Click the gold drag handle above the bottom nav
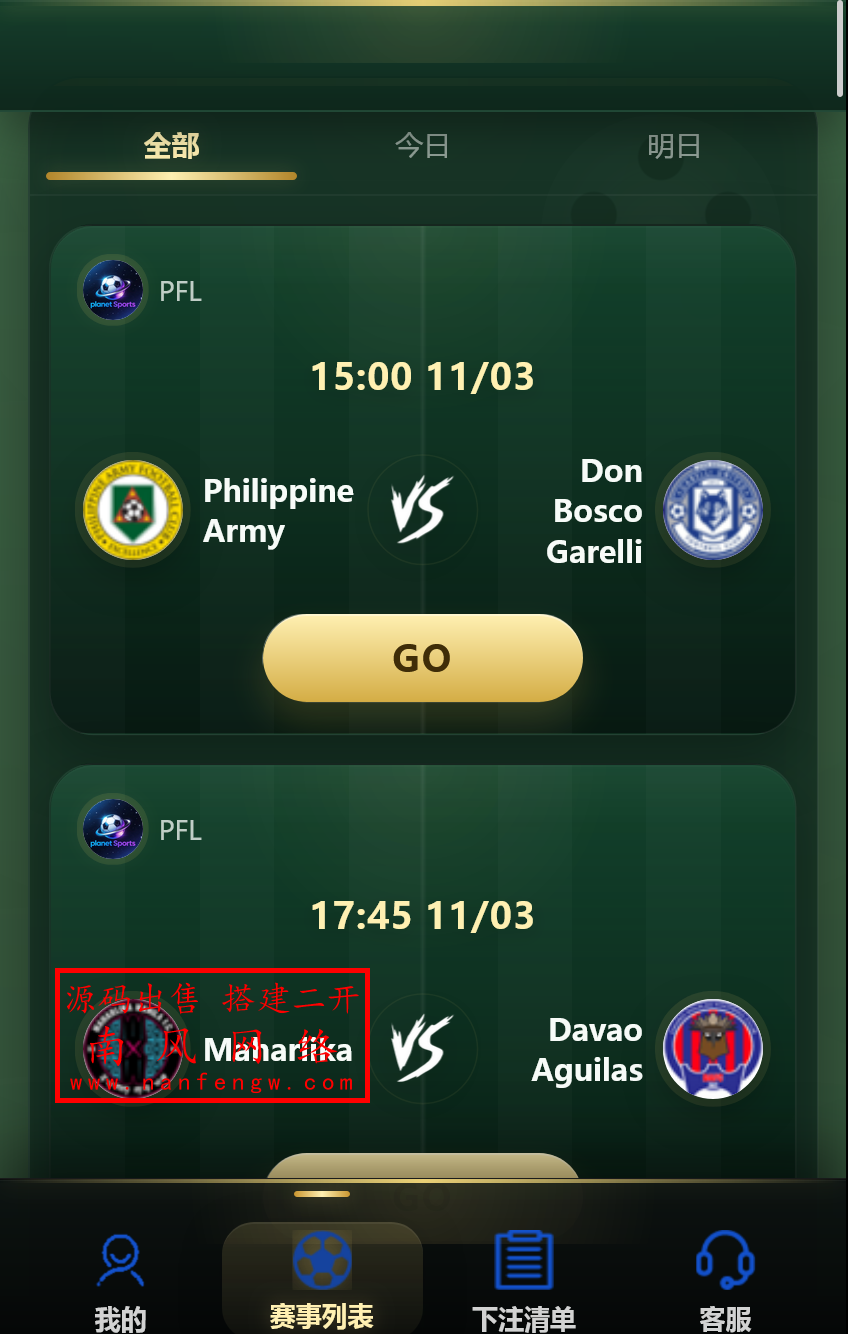 coord(322,1194)
